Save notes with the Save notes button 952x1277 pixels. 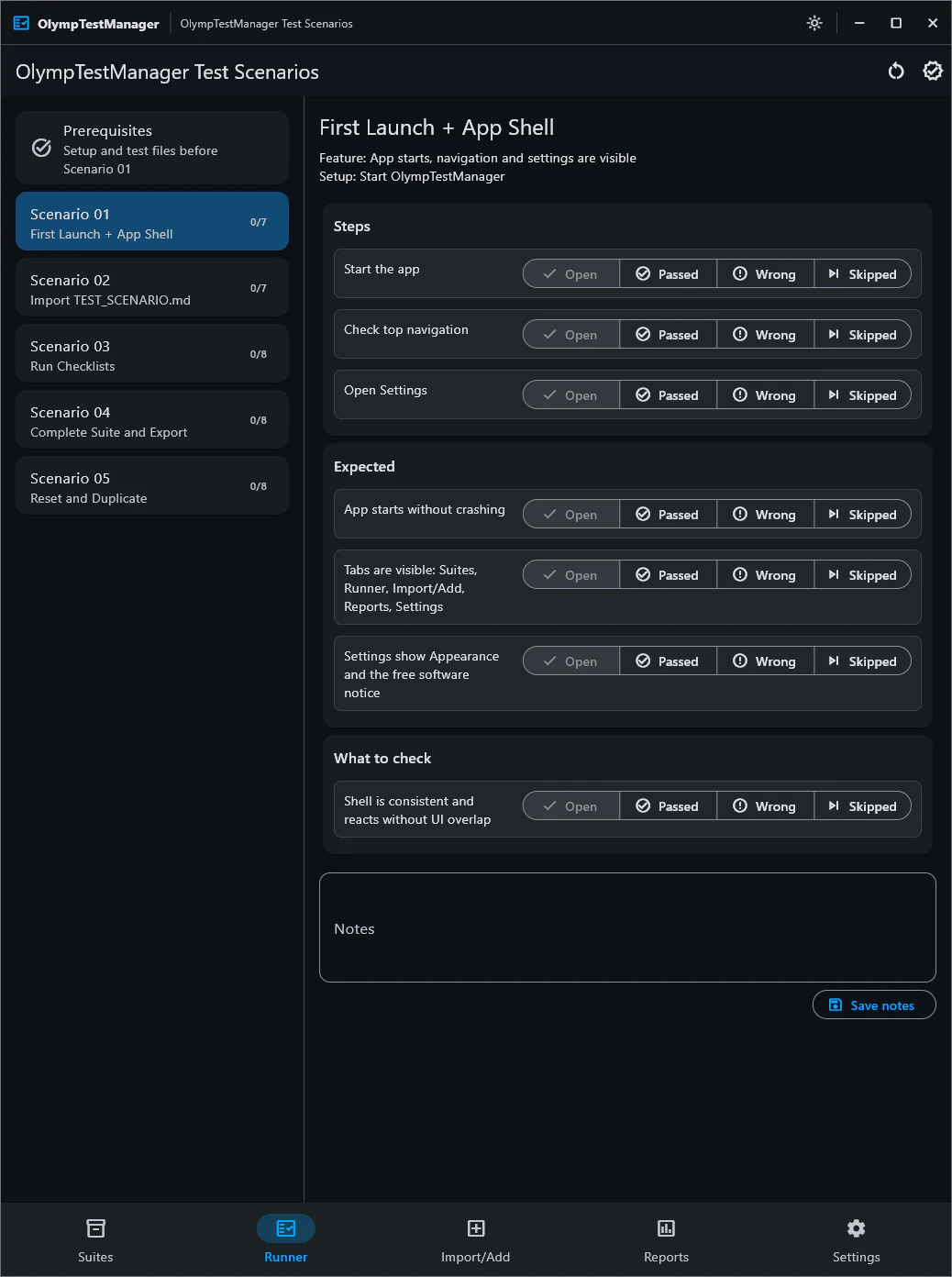coord(874,1005)
